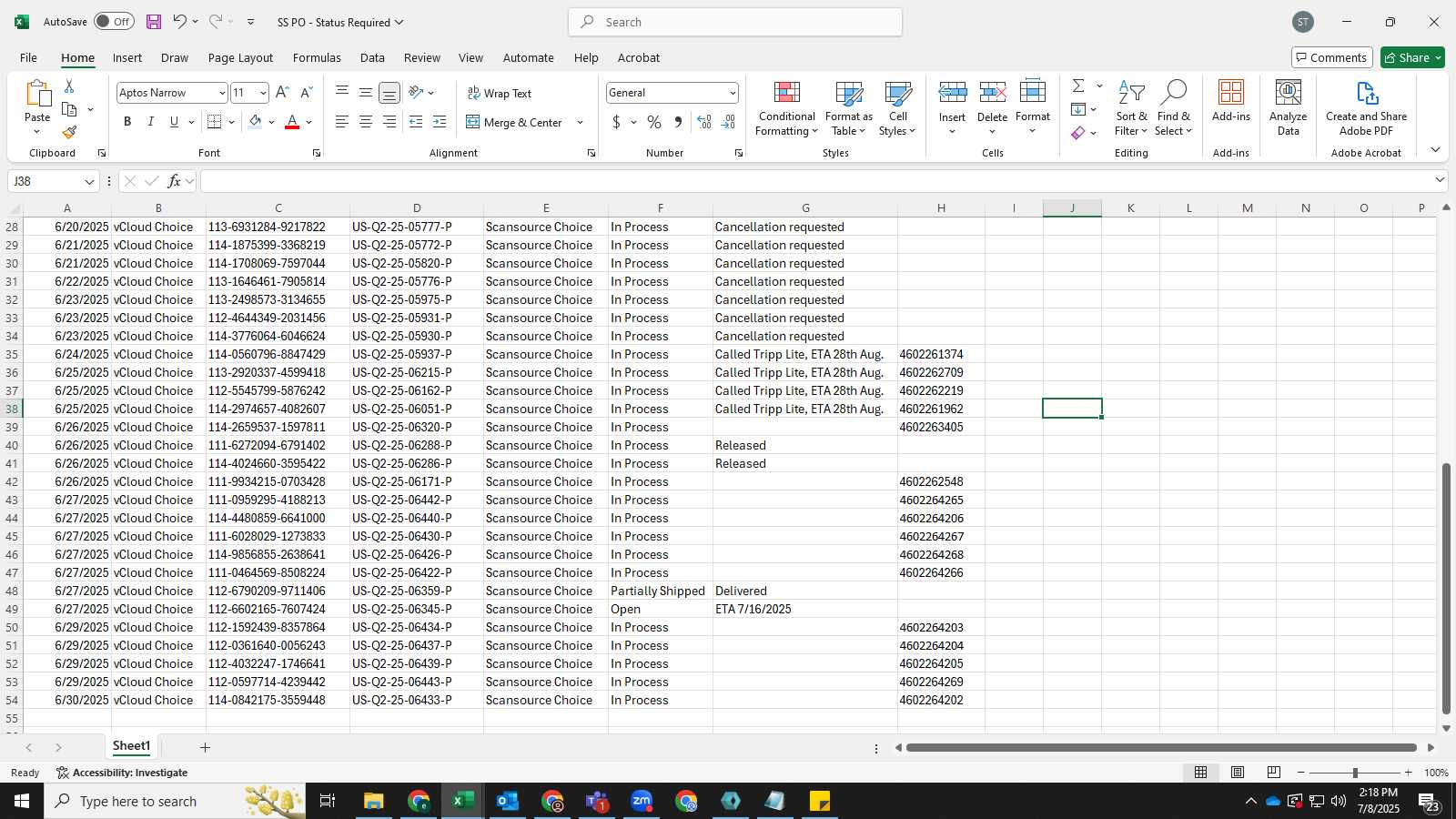
Task: Click the Align Right icon
Action: (x=389, y=122)
